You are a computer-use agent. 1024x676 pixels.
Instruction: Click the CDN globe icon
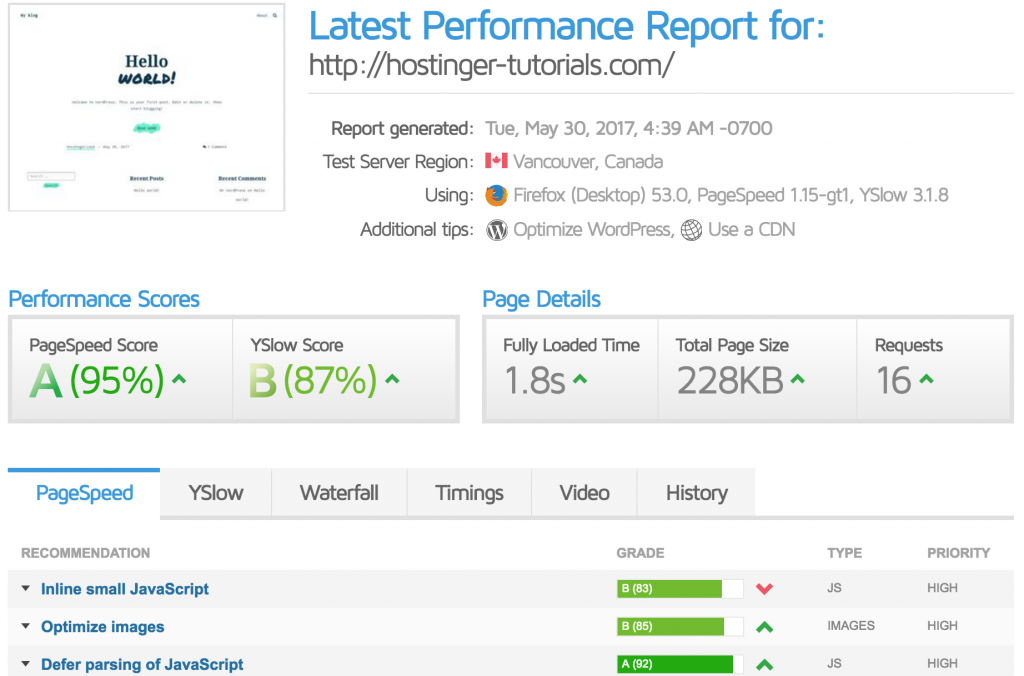(692, 230)
